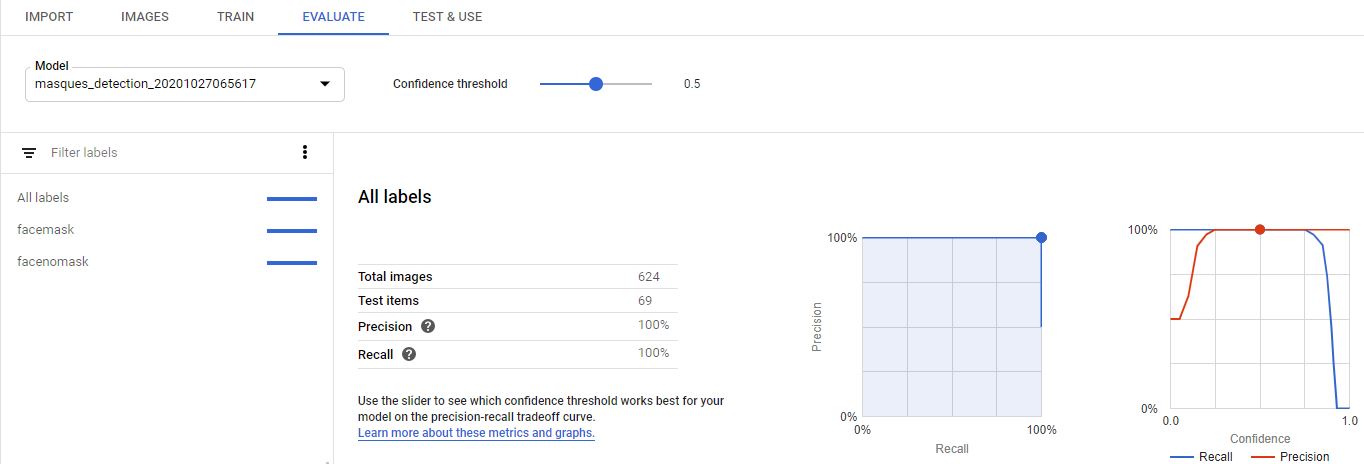The width and height of the screenshot is (1364, 464).
Task: Click the blue point on precision-recall curve
Action: [1041, 238]
